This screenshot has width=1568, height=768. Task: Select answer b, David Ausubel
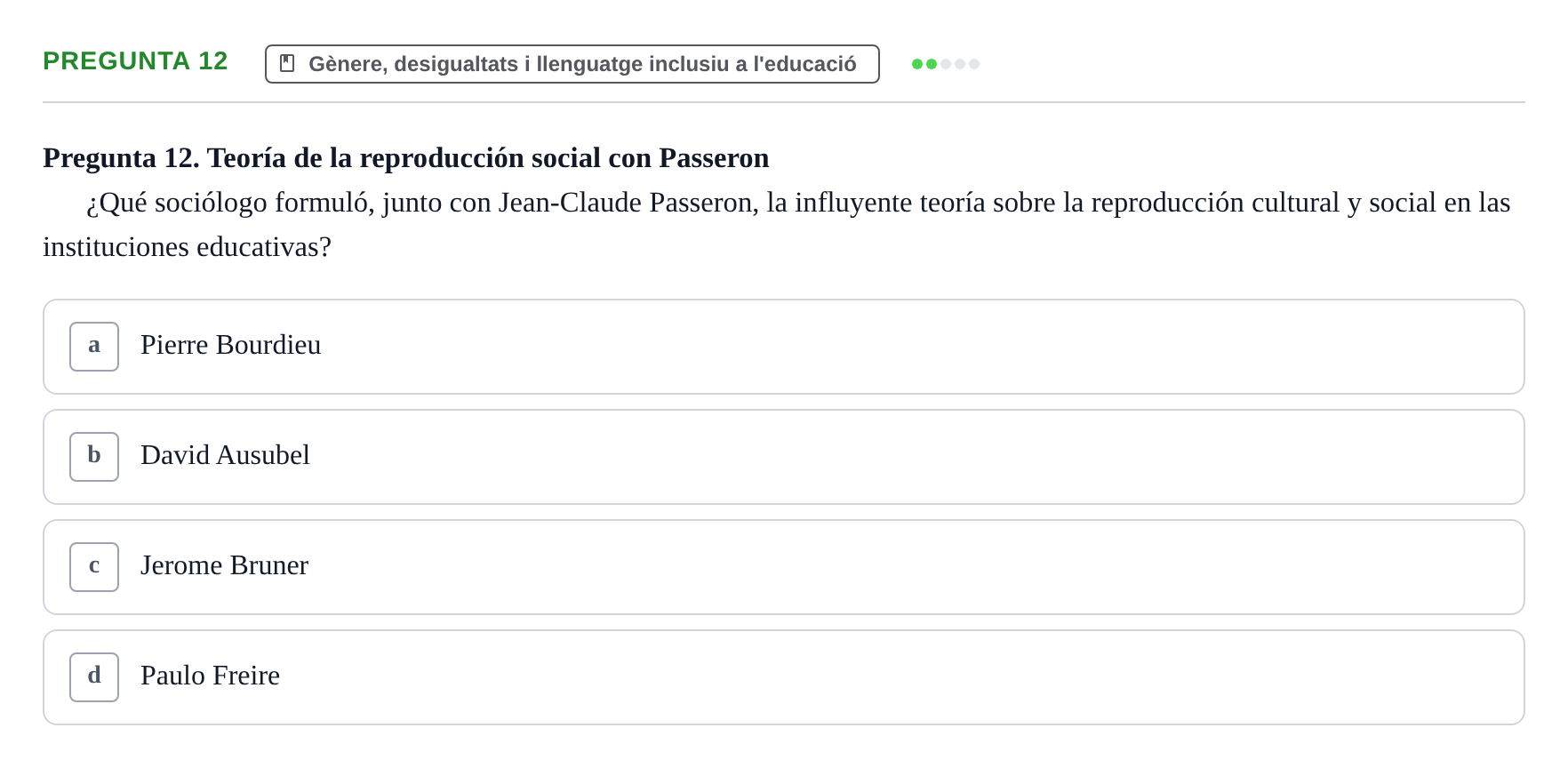[783, 457]
